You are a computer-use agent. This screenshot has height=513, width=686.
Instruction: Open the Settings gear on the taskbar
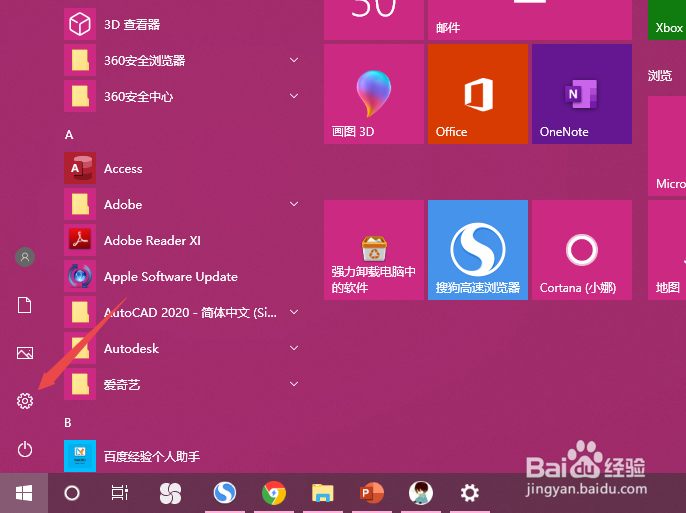point(470,493)
